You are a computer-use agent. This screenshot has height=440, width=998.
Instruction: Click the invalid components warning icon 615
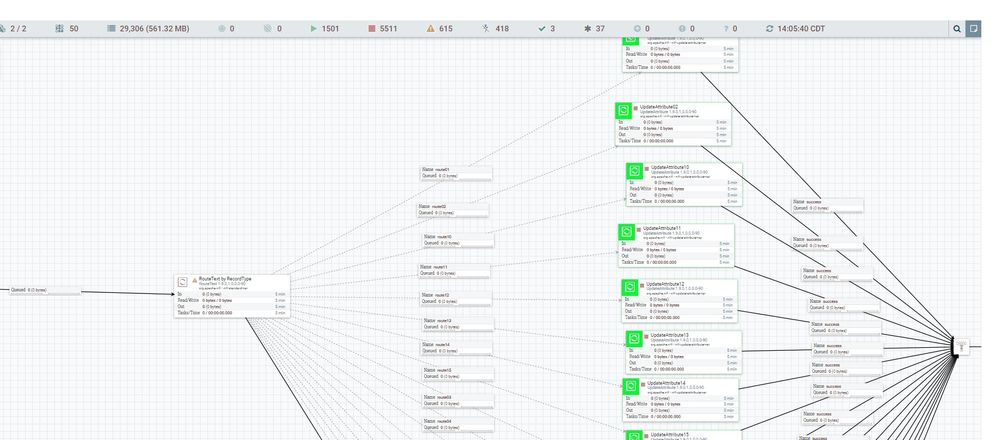[x=430, y=29]
